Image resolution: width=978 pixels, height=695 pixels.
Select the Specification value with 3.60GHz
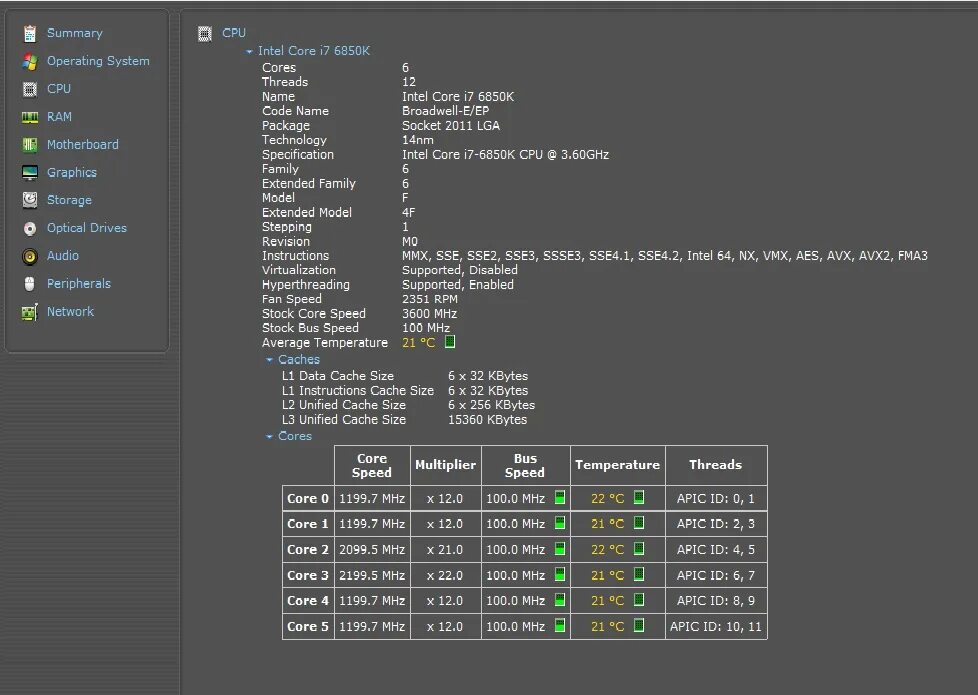pyautogui.click(x=505, y=155)
